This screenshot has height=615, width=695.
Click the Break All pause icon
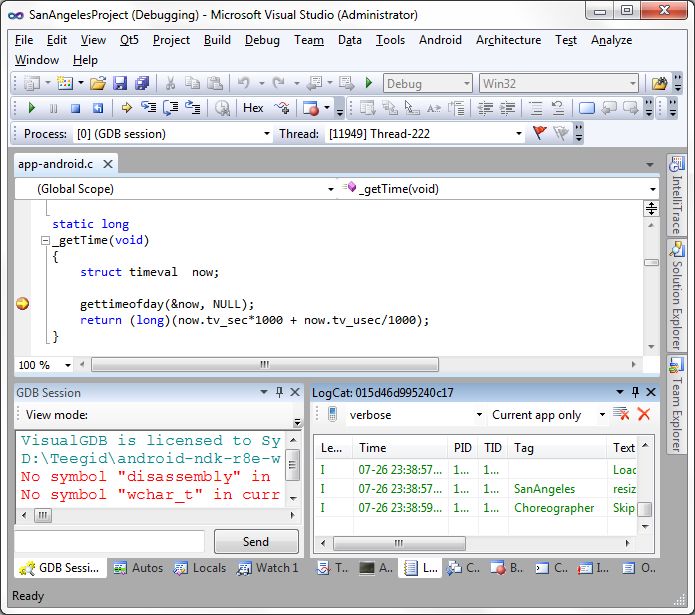pyautogui.click(x=54, y=108)
